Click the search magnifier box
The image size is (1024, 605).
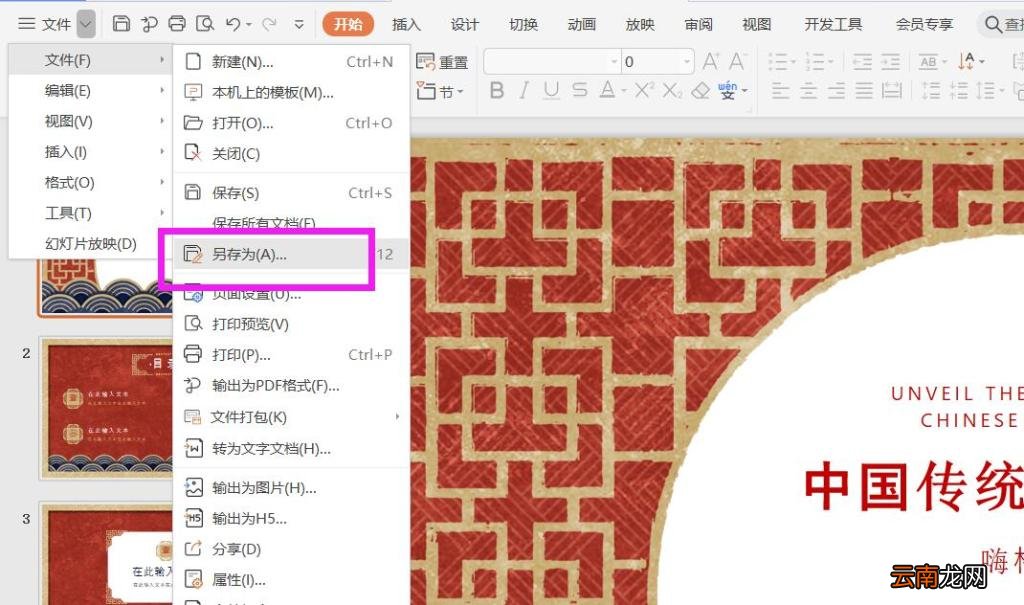pos(1002,24)
